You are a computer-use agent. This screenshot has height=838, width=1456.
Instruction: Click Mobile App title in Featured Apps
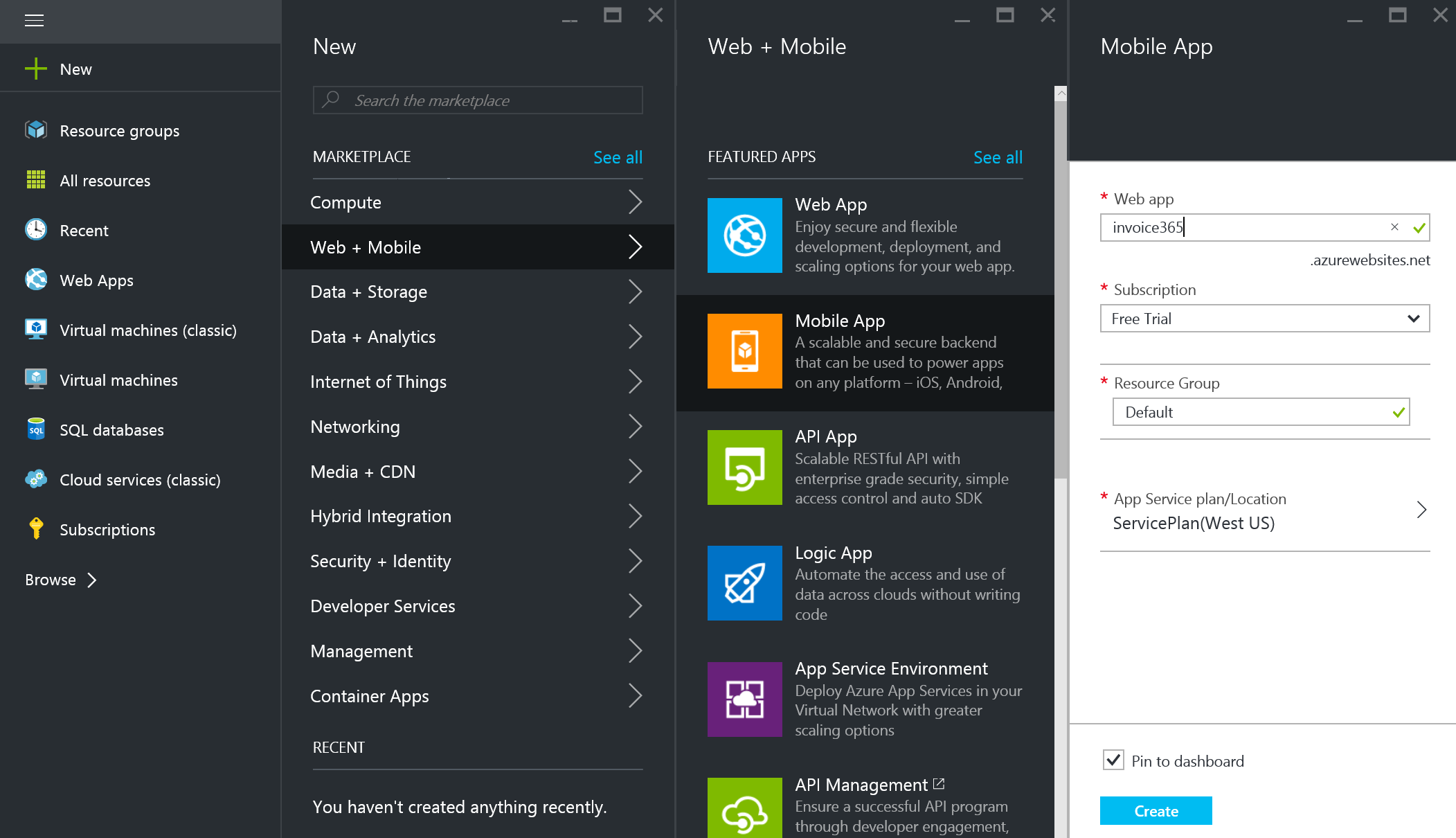pos(840,321)
